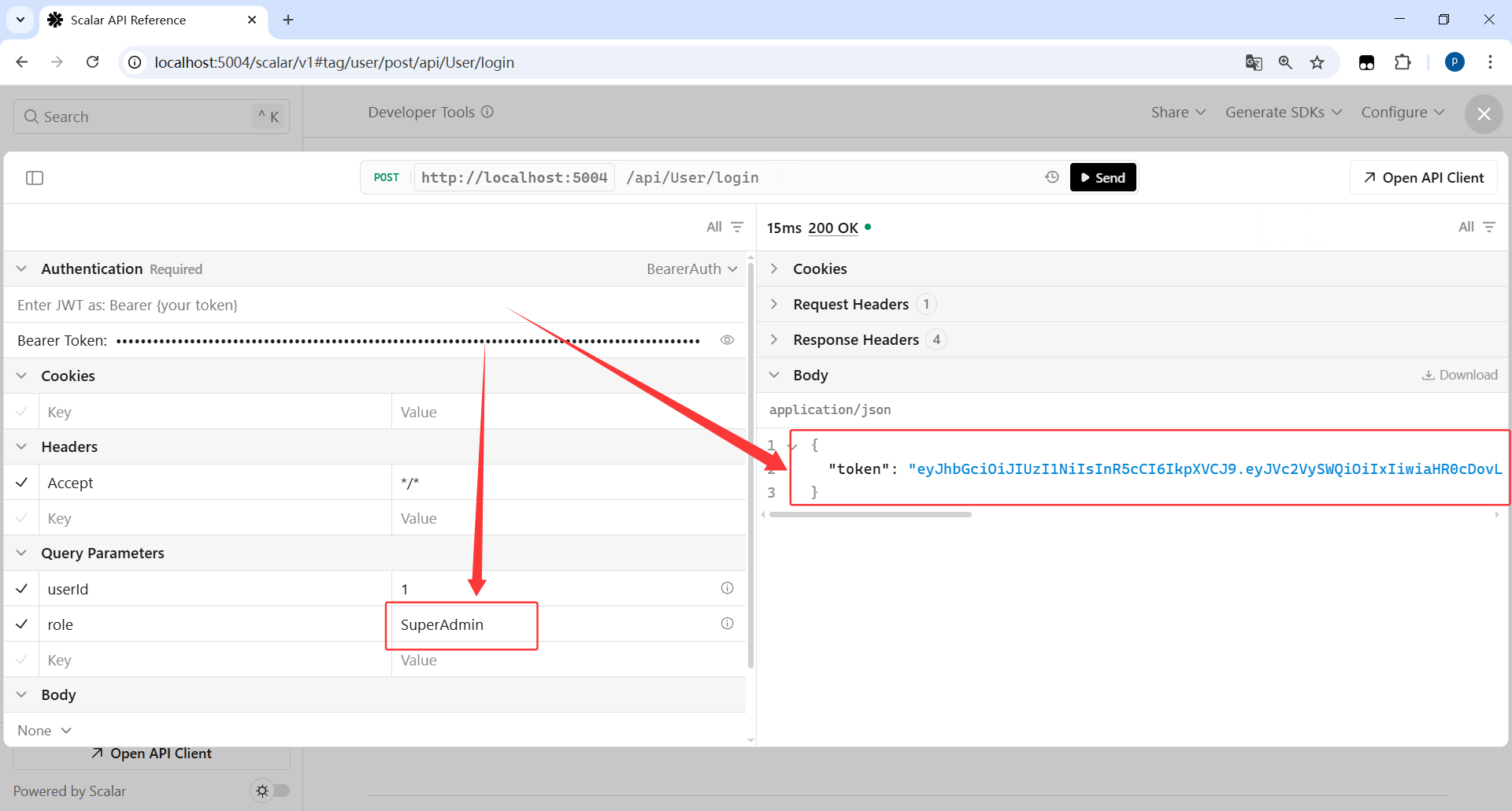The height and width of the screenshot is (811, 1512).
Task: Open the Share menu
Action: tap(1178, 112)
